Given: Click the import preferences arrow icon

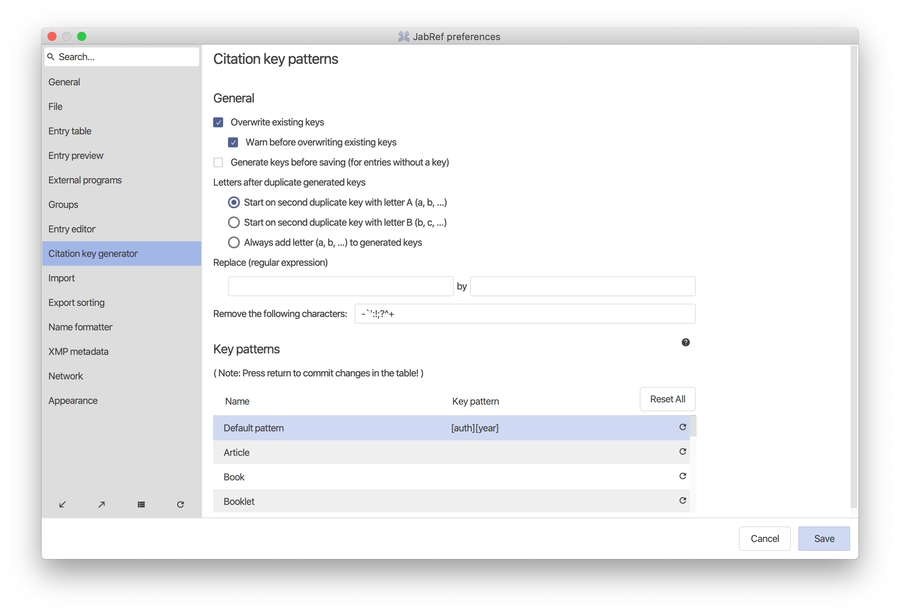Looking at the screenshot, I should (x=62, y=504).
